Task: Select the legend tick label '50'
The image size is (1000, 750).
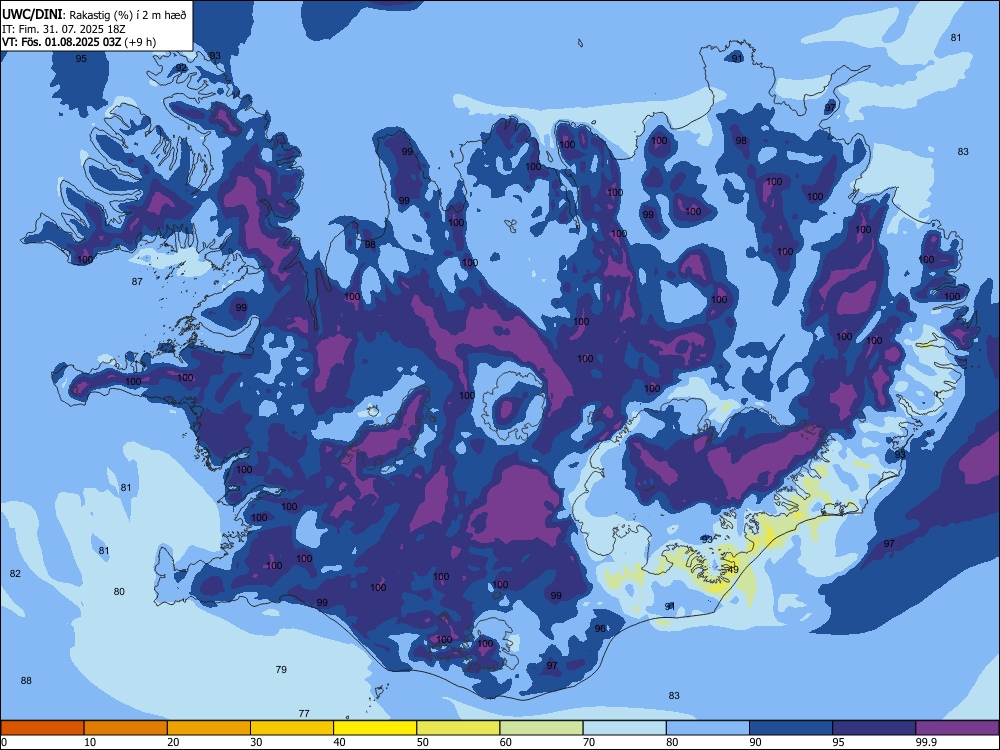Action: point(423,742)
